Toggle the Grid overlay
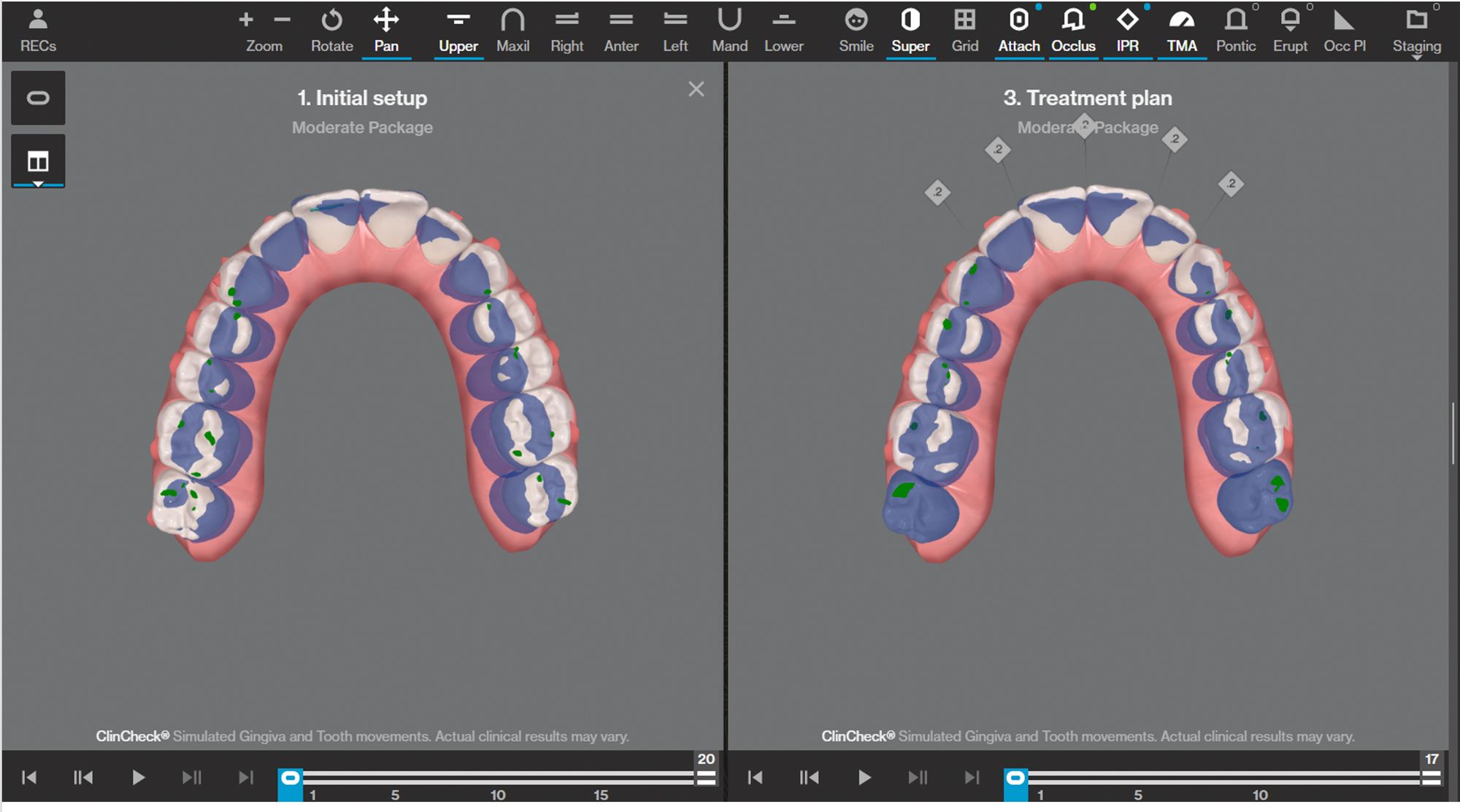The image size is (1460, 812). tap(965, 31)
